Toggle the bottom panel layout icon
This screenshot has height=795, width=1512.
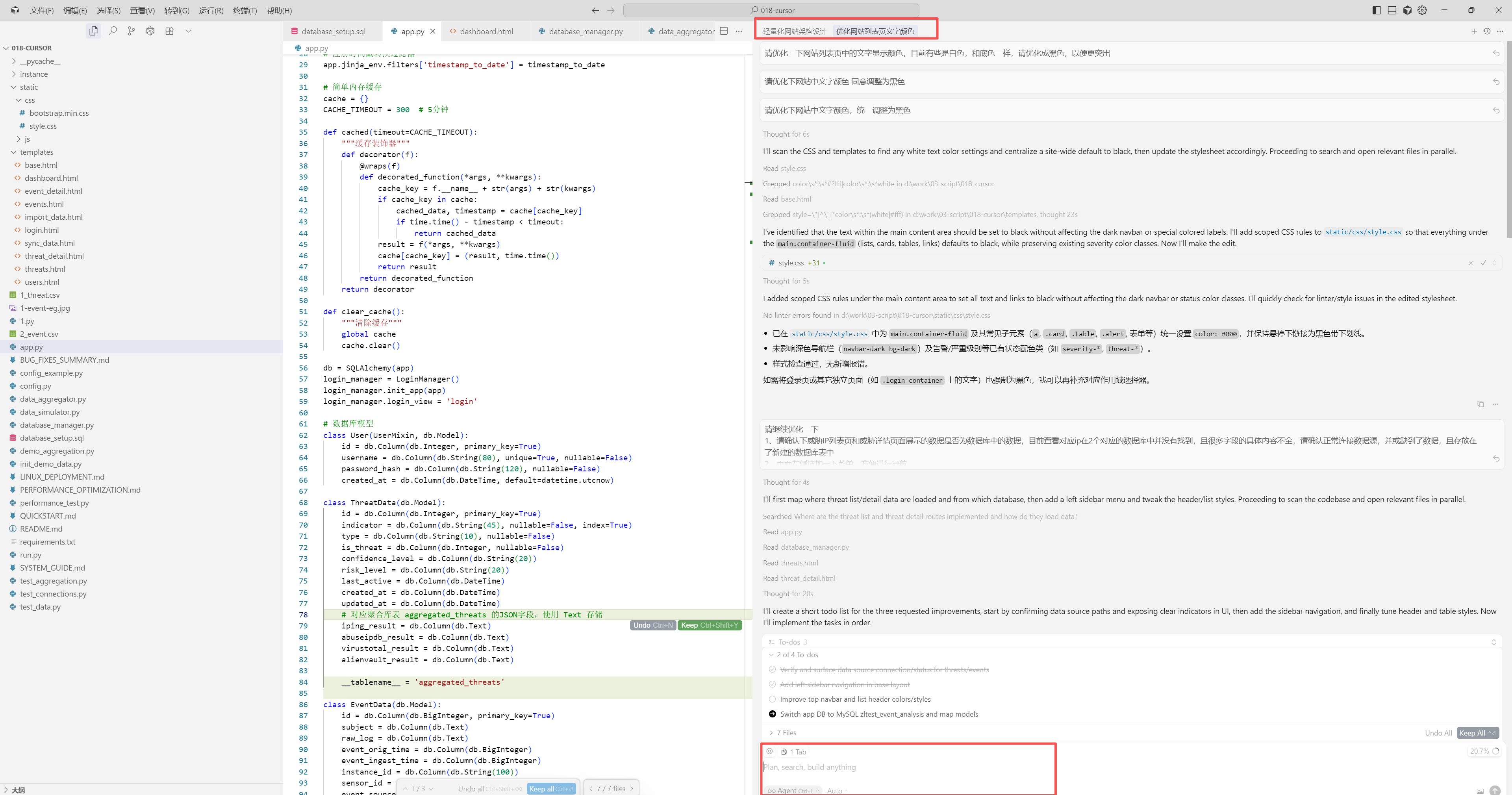click(x=1392, y=10)
